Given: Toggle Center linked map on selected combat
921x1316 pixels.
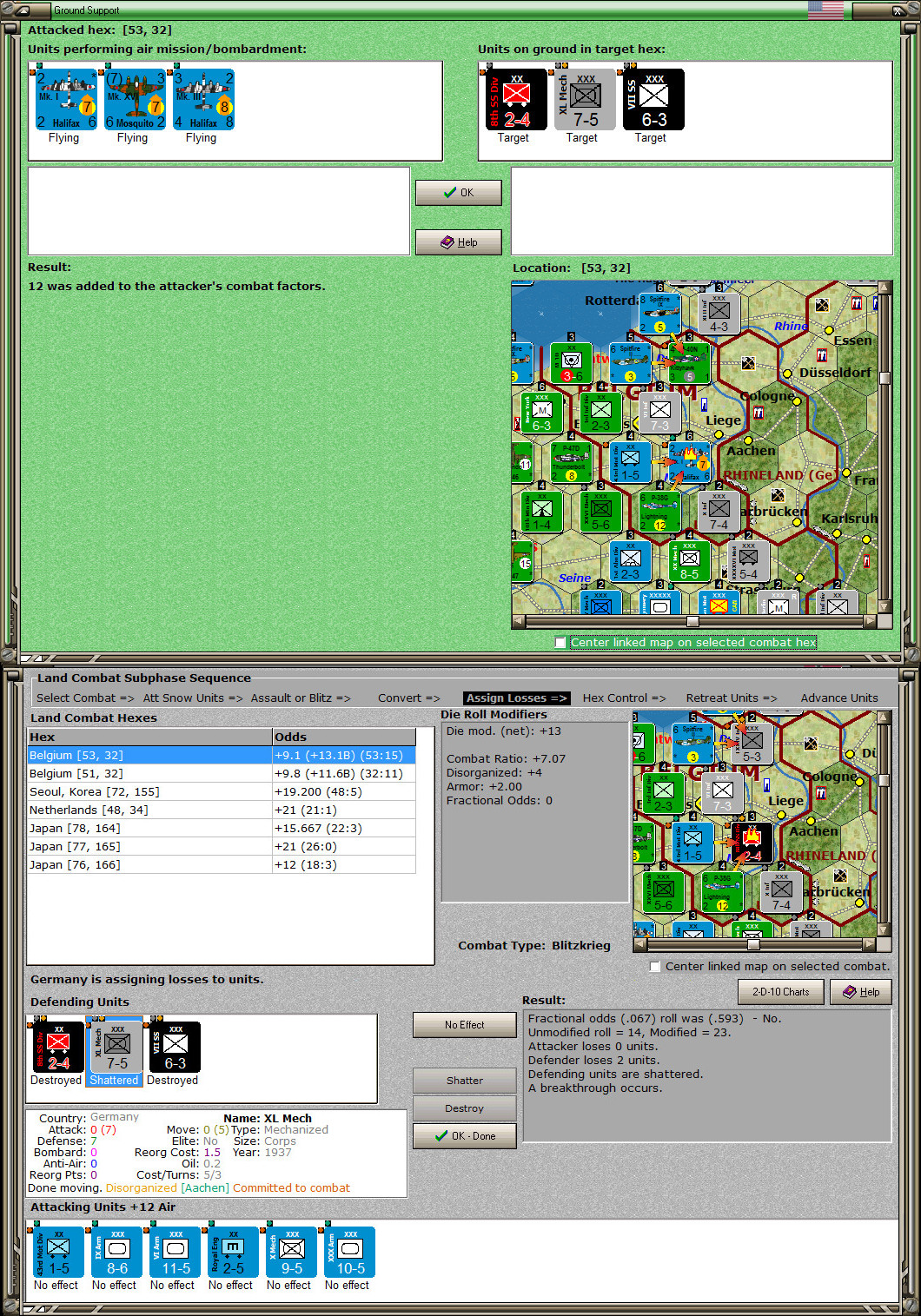Looking at the screenshot, I should pos(655,966).
